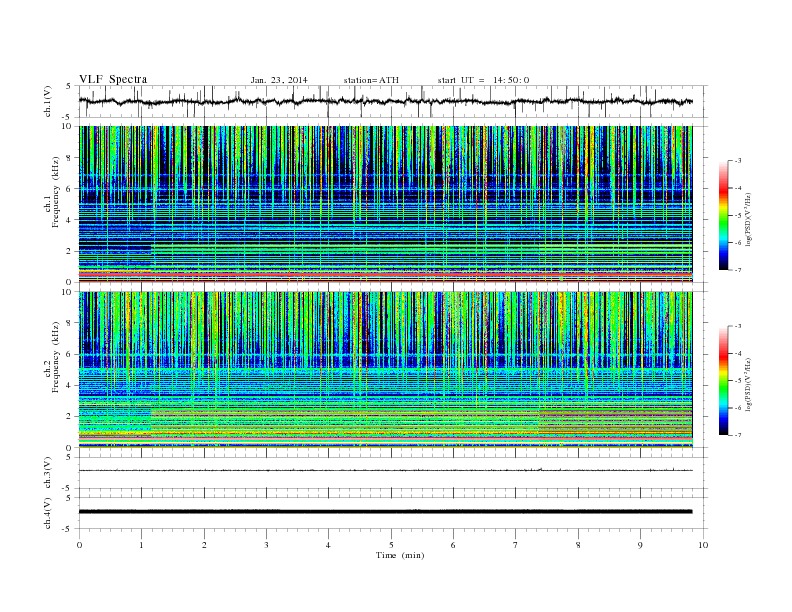
Task: Click the ch.3 voltage waveform trace
Action: [x=385, y=470]
